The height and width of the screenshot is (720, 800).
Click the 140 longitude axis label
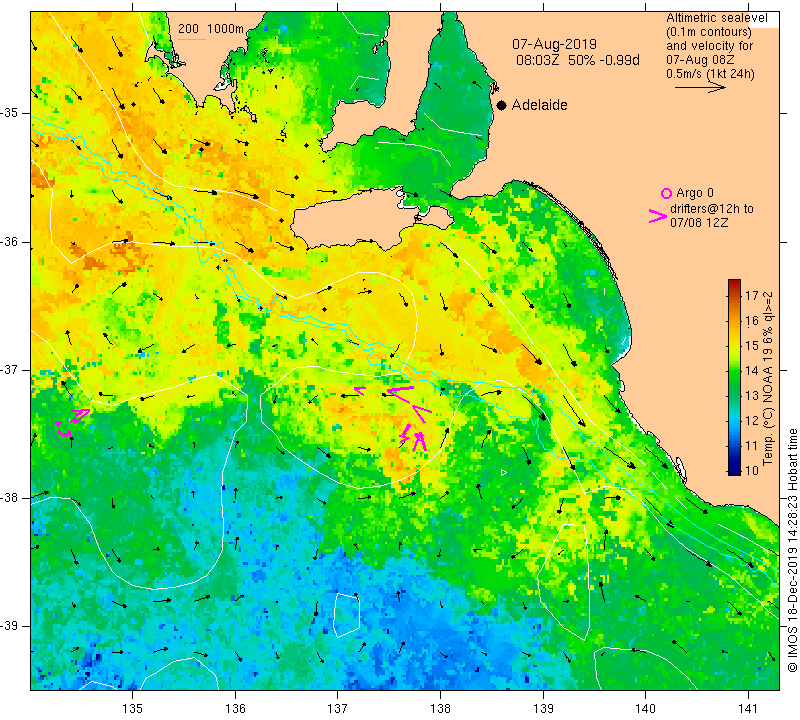tap(645, 708)
